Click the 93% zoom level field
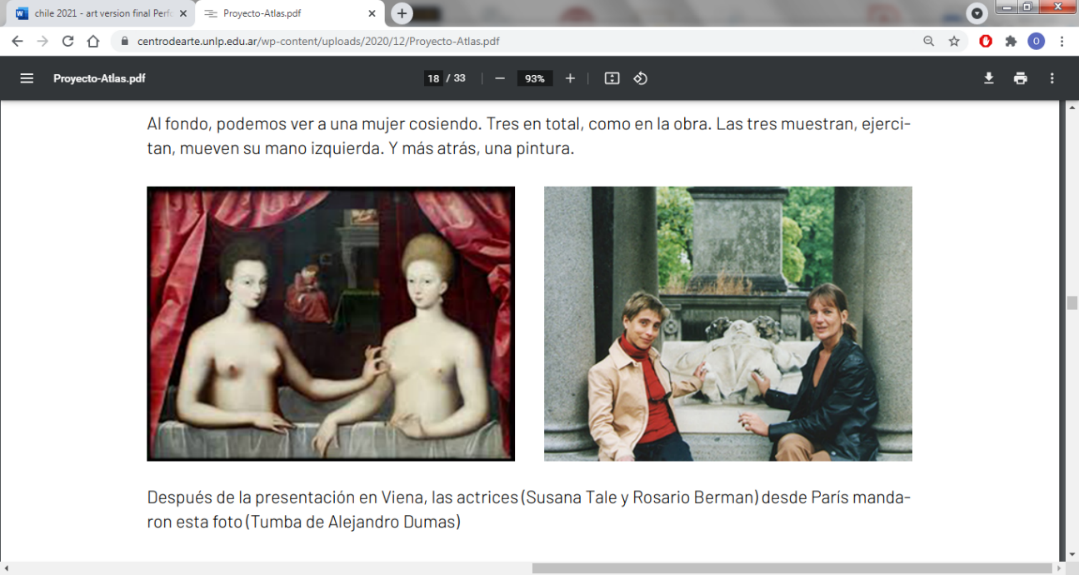The height and width of the screenshot is (575, 1079). (x=535, y=78)
